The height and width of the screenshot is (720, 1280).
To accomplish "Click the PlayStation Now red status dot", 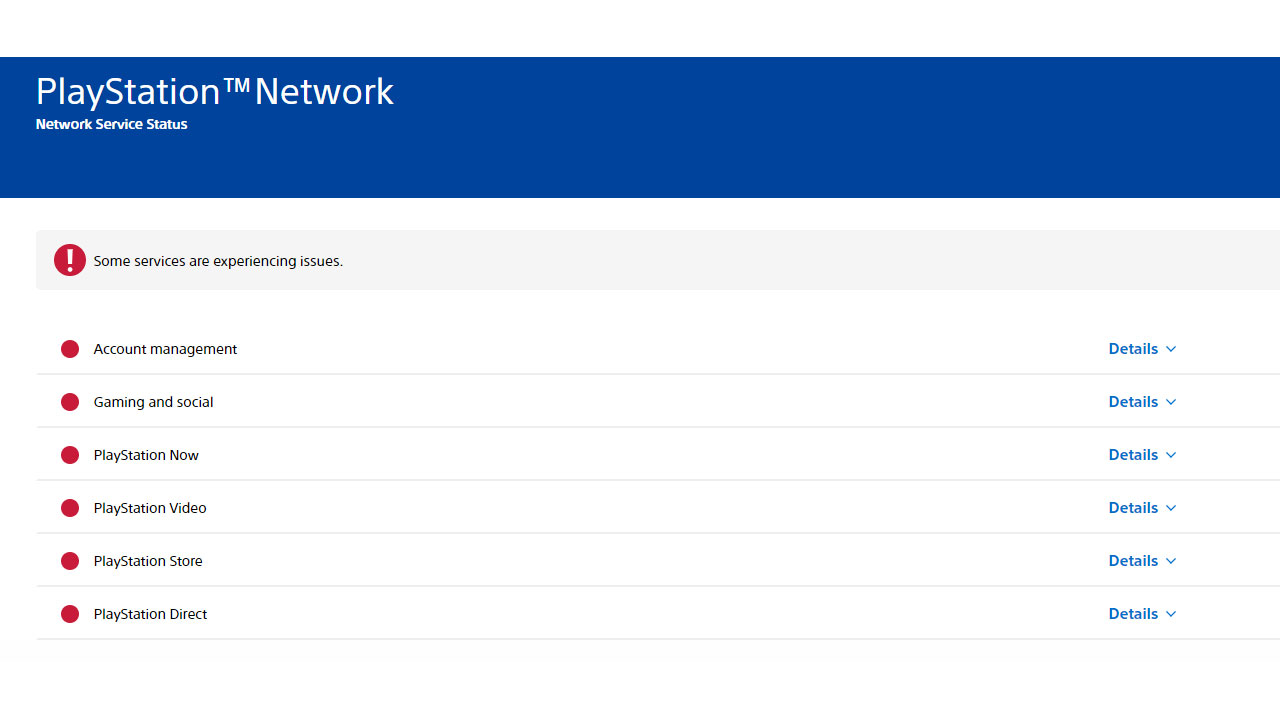I will pyautogui.click(x=70, y=455).
